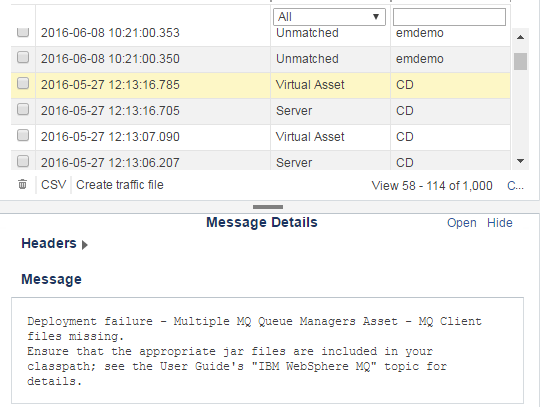Click the empty filter text field
Screen dimensions: 544x407
pyautogui.click(x=449, y=17)
